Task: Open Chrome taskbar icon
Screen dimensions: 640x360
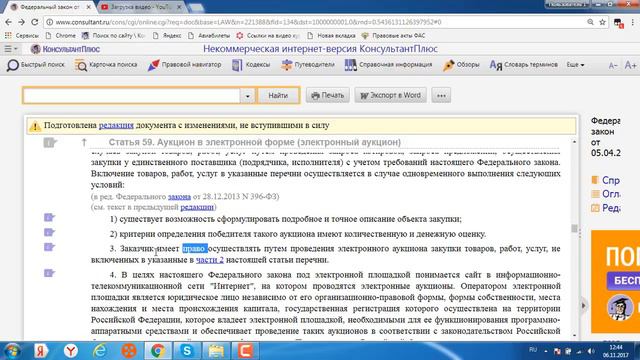Action: (x=158, y=351)
